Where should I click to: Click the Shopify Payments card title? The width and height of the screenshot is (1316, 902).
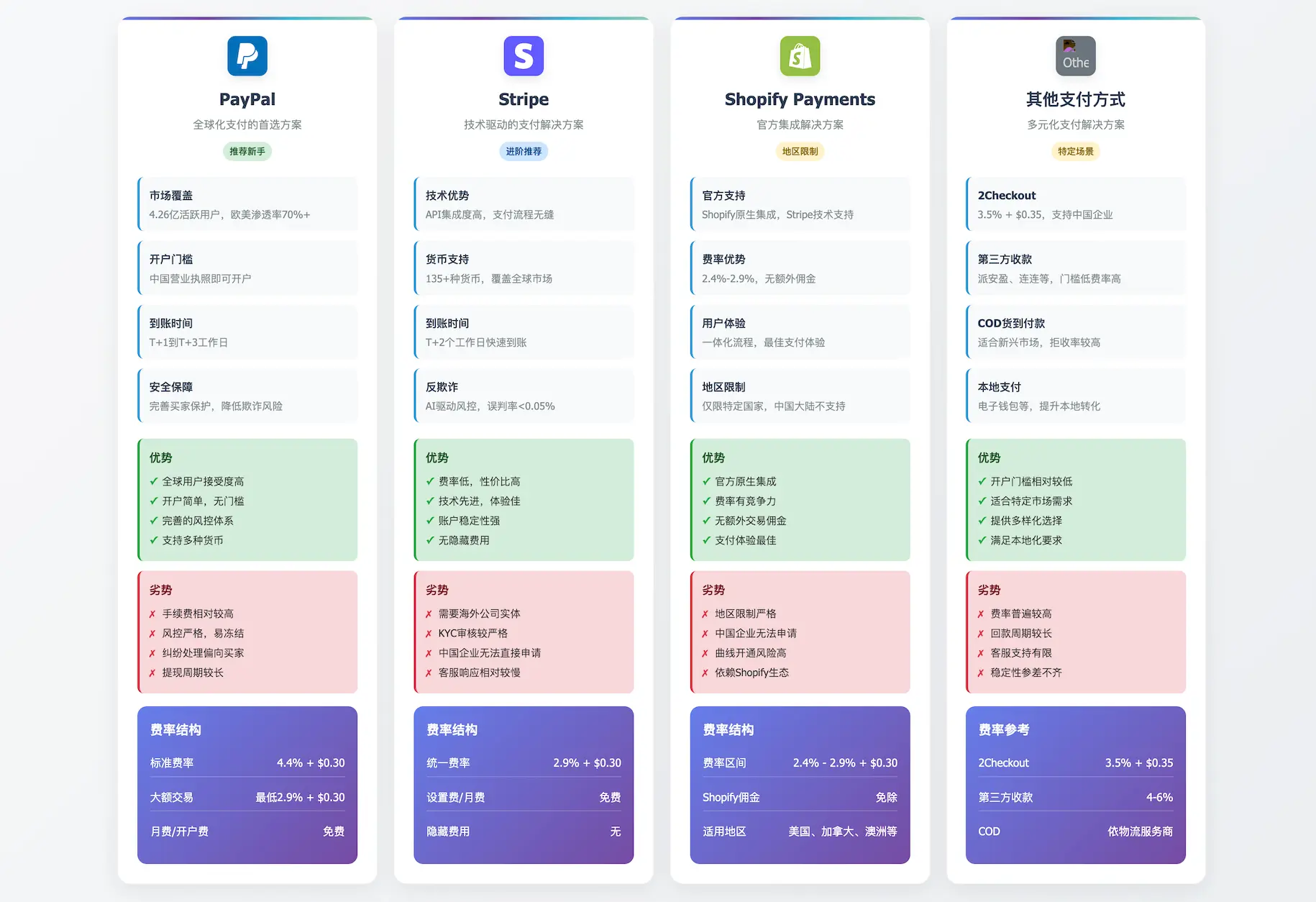point(800,99)
